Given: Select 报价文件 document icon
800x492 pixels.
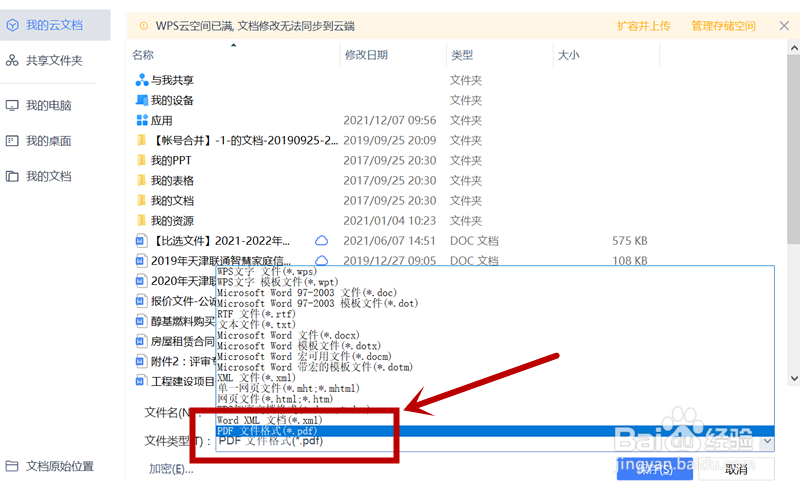Looking at the screenshot, I should click(x=141, y=301).
